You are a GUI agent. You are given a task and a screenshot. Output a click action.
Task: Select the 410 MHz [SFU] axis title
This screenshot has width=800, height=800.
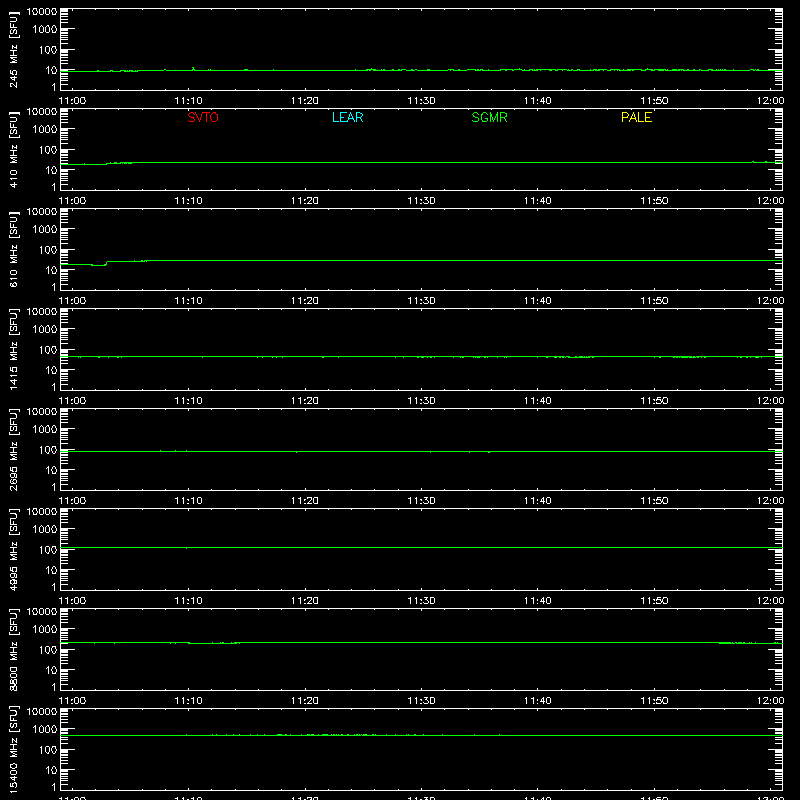click(13, 149)
